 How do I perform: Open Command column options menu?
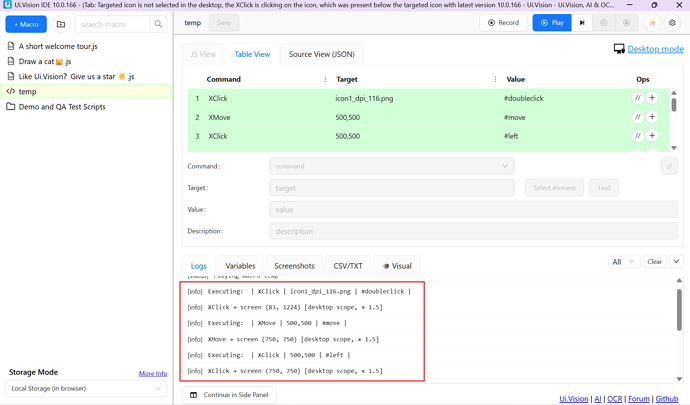point(325,79)
